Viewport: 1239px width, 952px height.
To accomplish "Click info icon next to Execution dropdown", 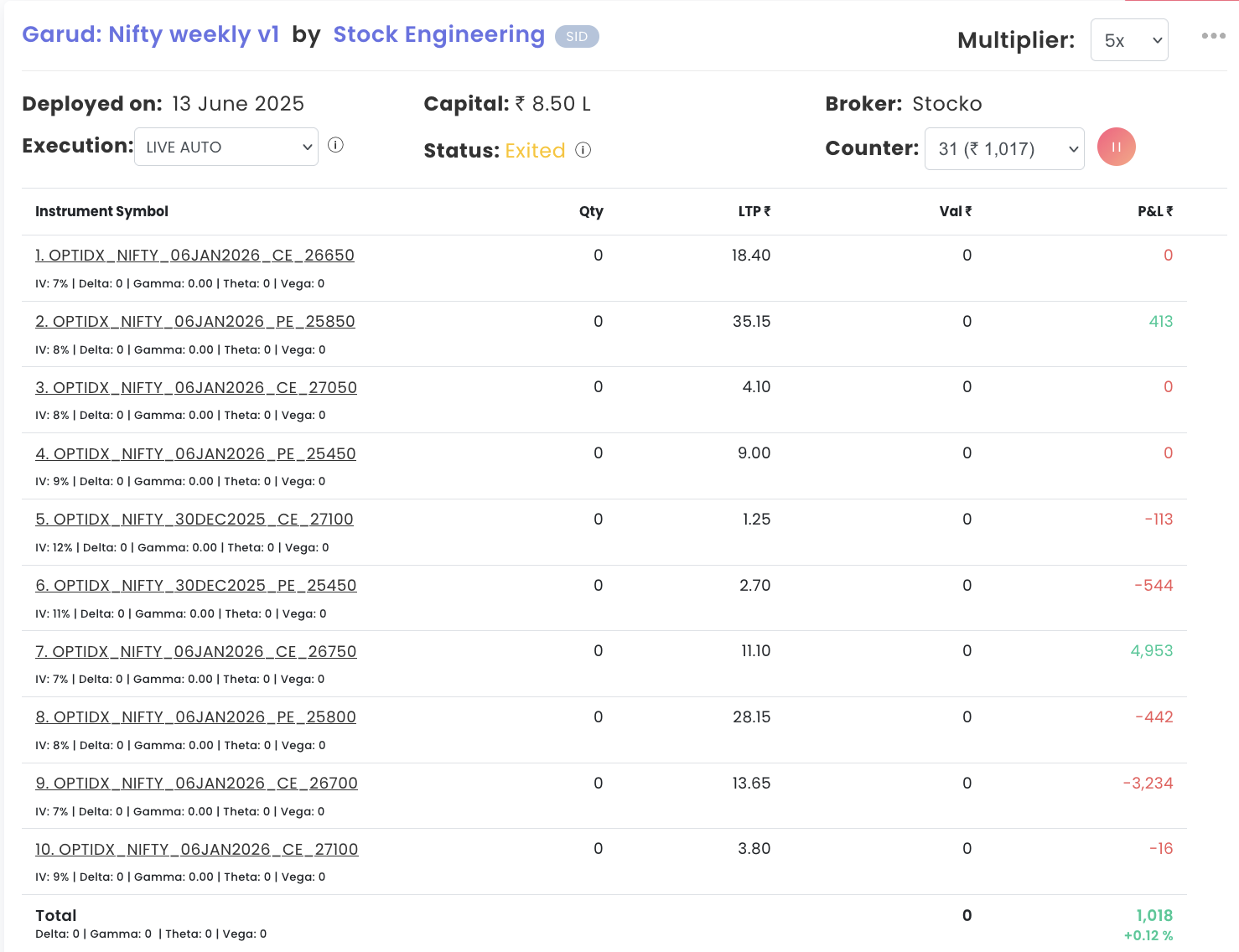I will tap(335, 145).
